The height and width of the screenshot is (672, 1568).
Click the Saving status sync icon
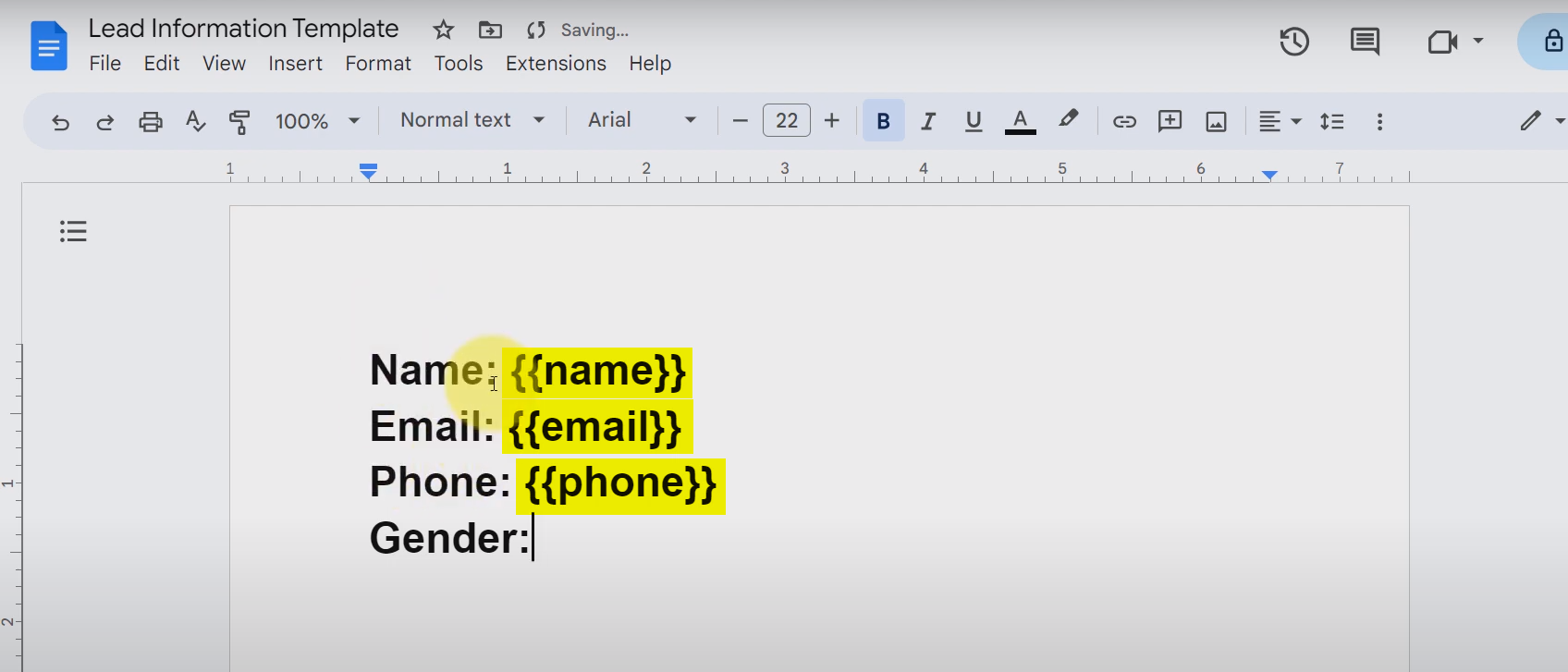point(536,31)
